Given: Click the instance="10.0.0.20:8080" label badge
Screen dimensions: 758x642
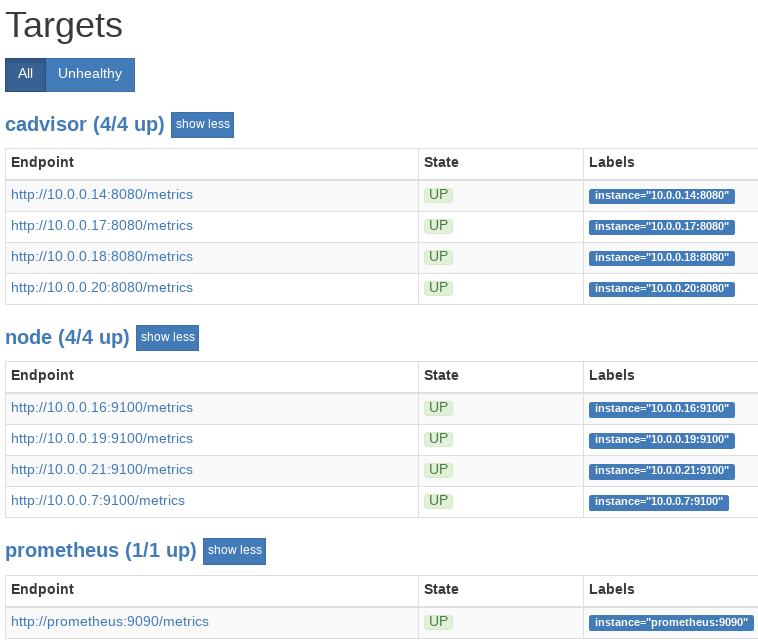Looking at the screenshot, I should (662, 289).
